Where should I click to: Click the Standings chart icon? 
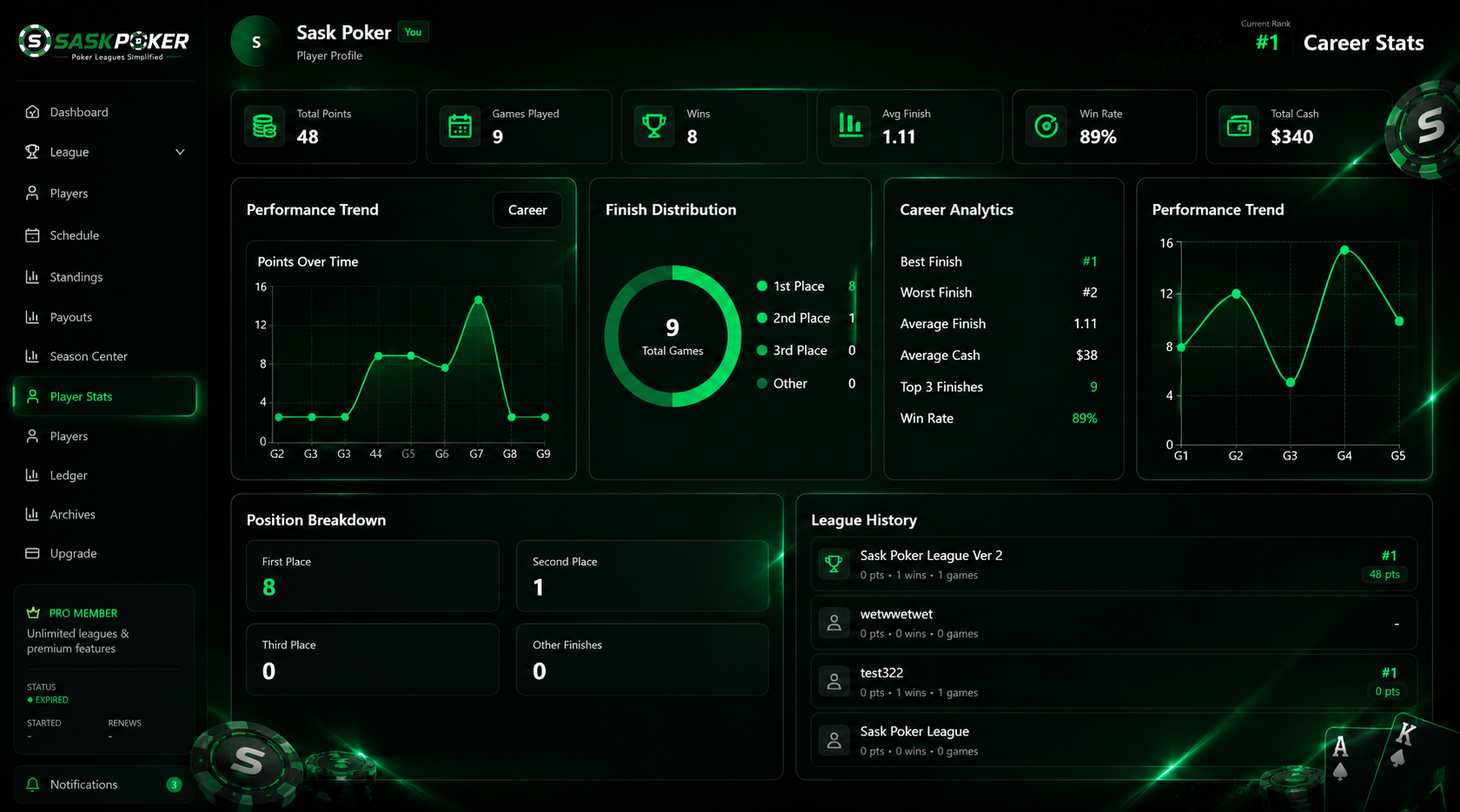click(x=32, y=277)
